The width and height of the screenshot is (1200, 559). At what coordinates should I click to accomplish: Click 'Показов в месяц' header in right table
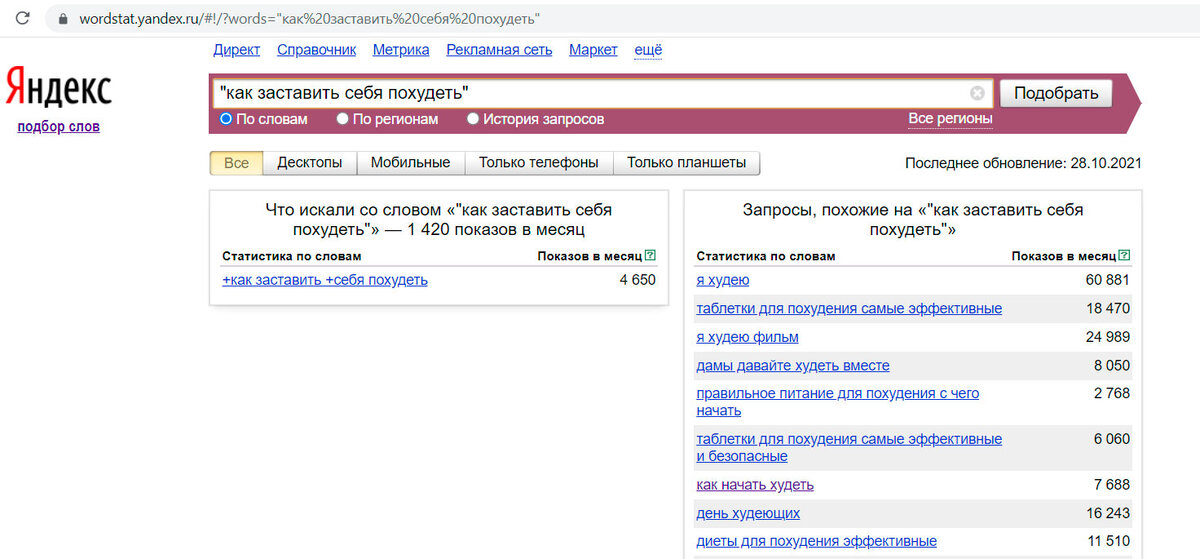1063,256
